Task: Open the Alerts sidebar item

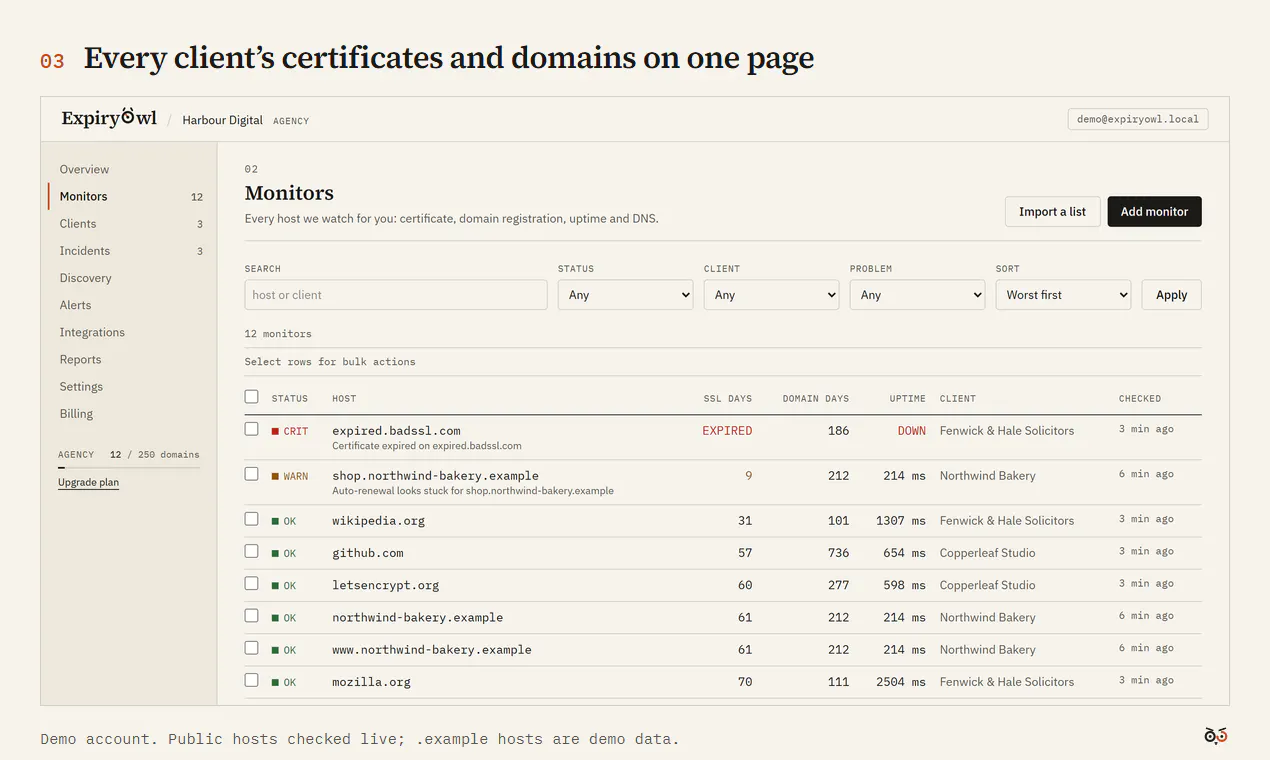Action: (x=75, y=305)
